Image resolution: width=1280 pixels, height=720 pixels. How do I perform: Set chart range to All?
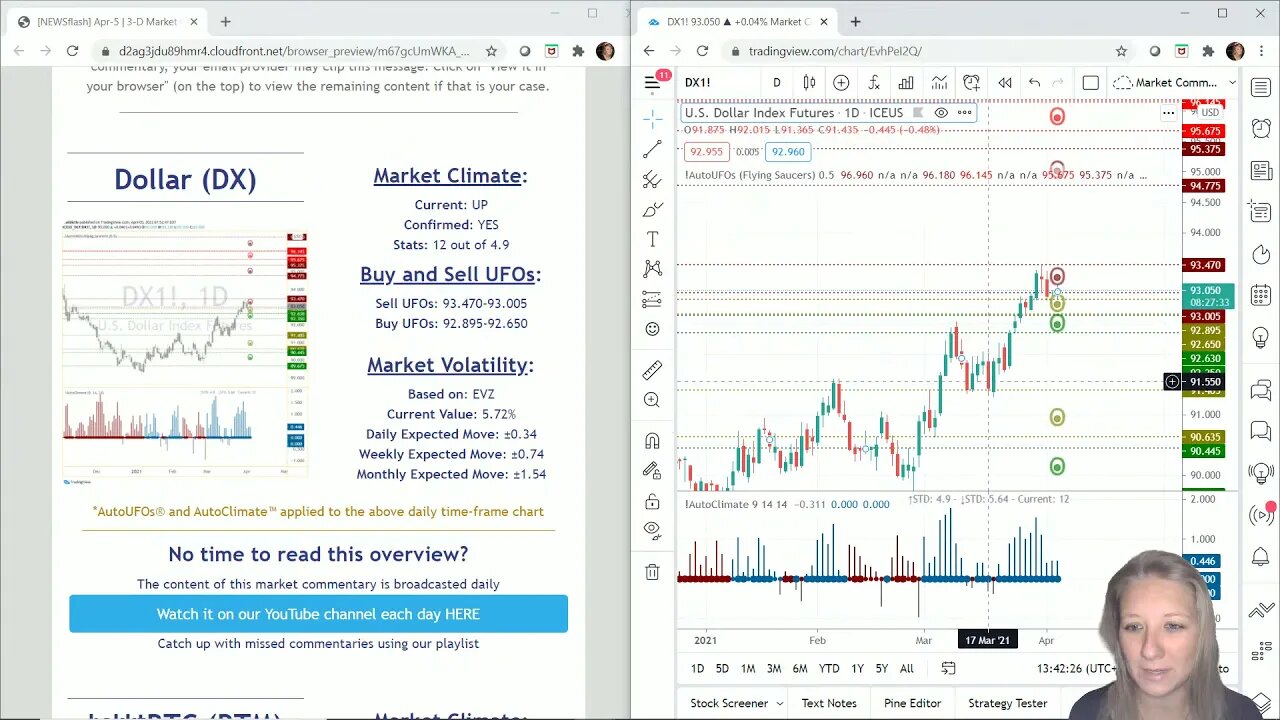pos(906,668)
